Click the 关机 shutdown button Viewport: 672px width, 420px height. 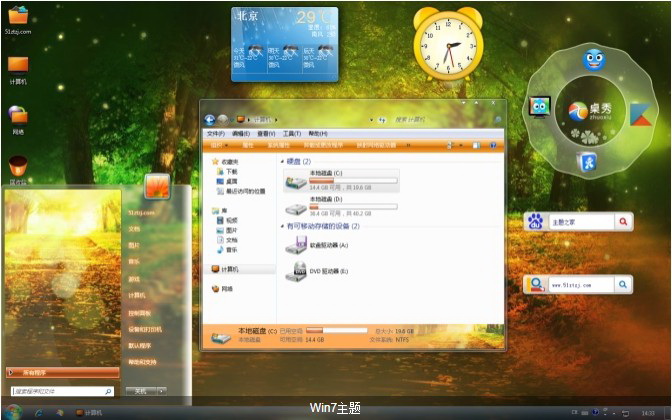[x=141, y=391]
